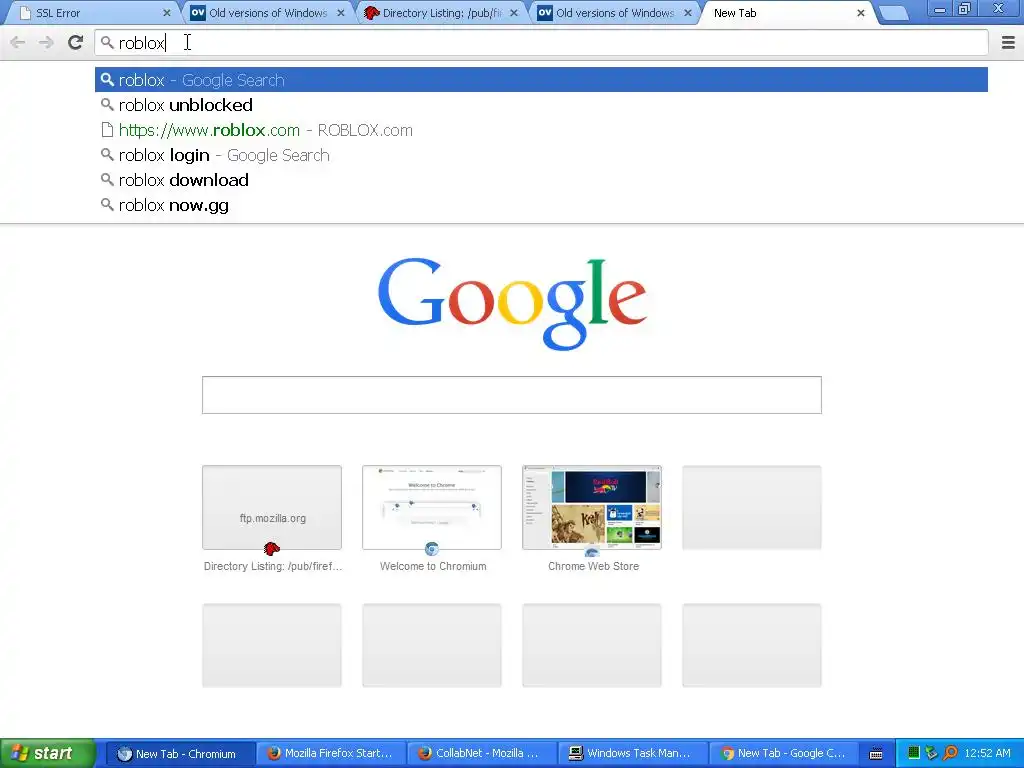Close the SSL Error tab

point(167,13)
